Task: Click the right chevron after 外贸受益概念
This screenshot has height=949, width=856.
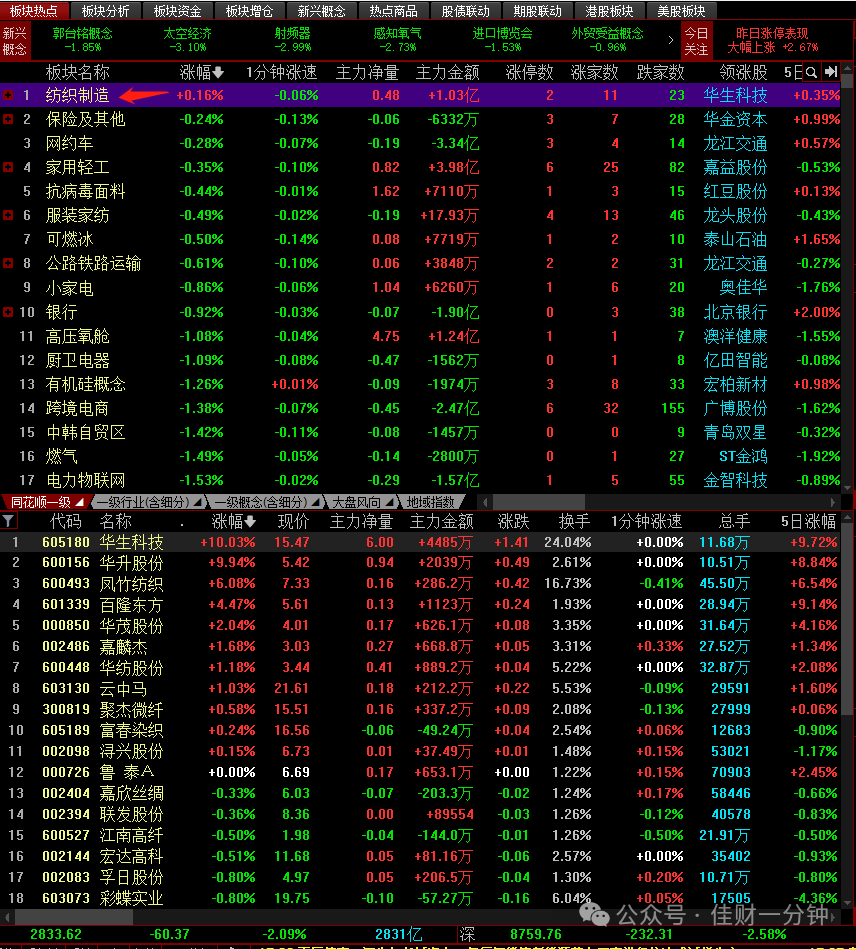Action: pyautogui.click(x=671, y=41)
